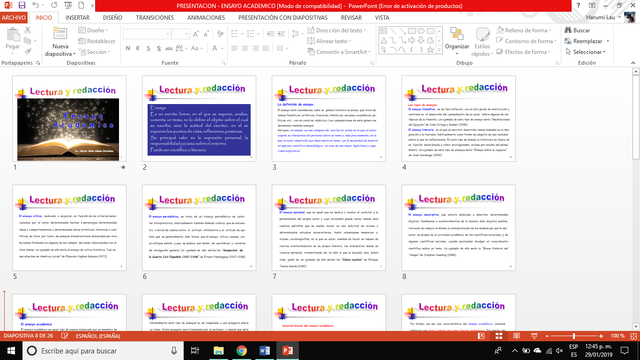Open the font size dropdown

point(187,34)
